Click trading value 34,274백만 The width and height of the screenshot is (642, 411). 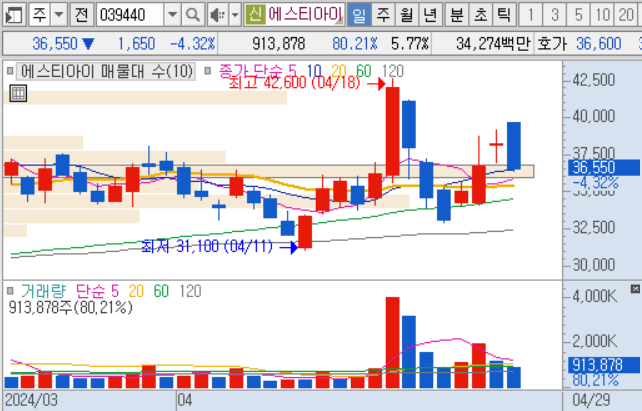click(x=493, y=43)
